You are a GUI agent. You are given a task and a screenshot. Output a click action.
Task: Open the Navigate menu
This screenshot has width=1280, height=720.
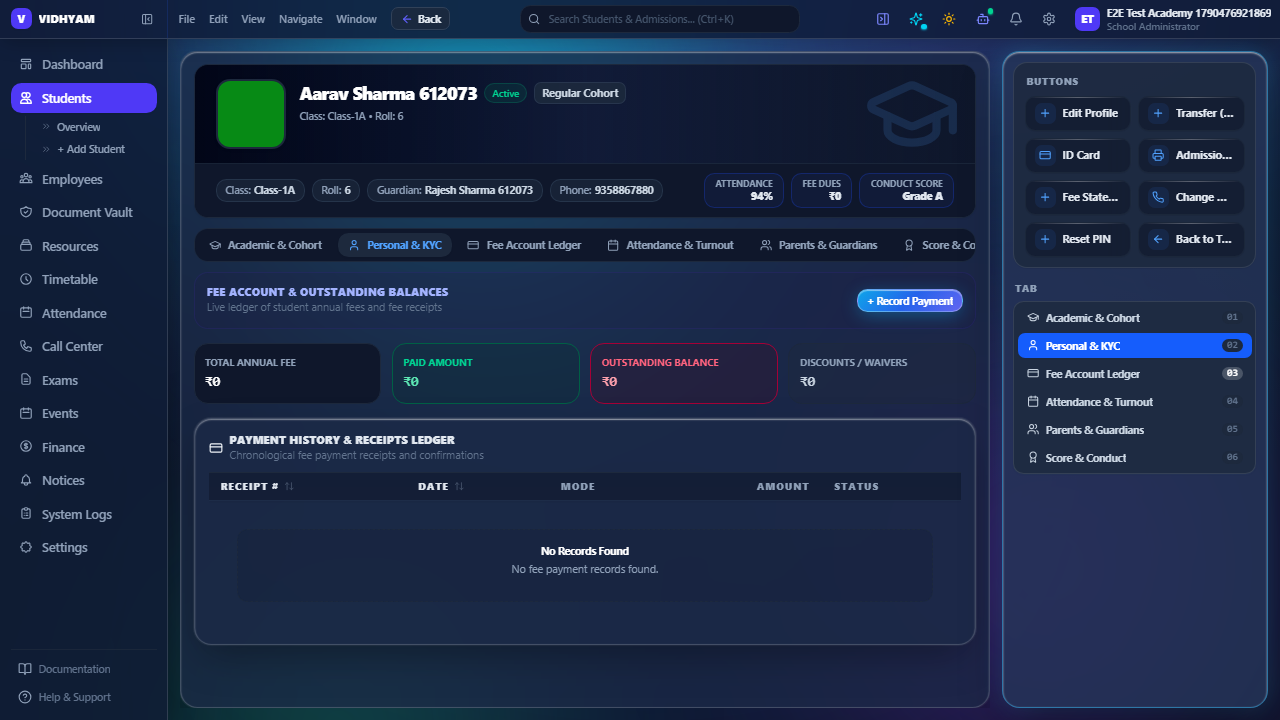pyautogui.click(x=300, y=19)
